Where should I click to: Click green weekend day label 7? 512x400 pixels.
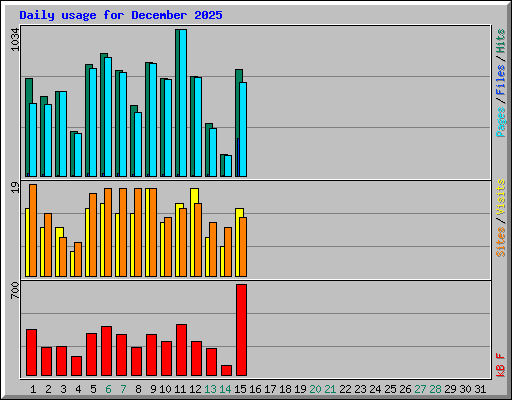click(x=123, y=389)
